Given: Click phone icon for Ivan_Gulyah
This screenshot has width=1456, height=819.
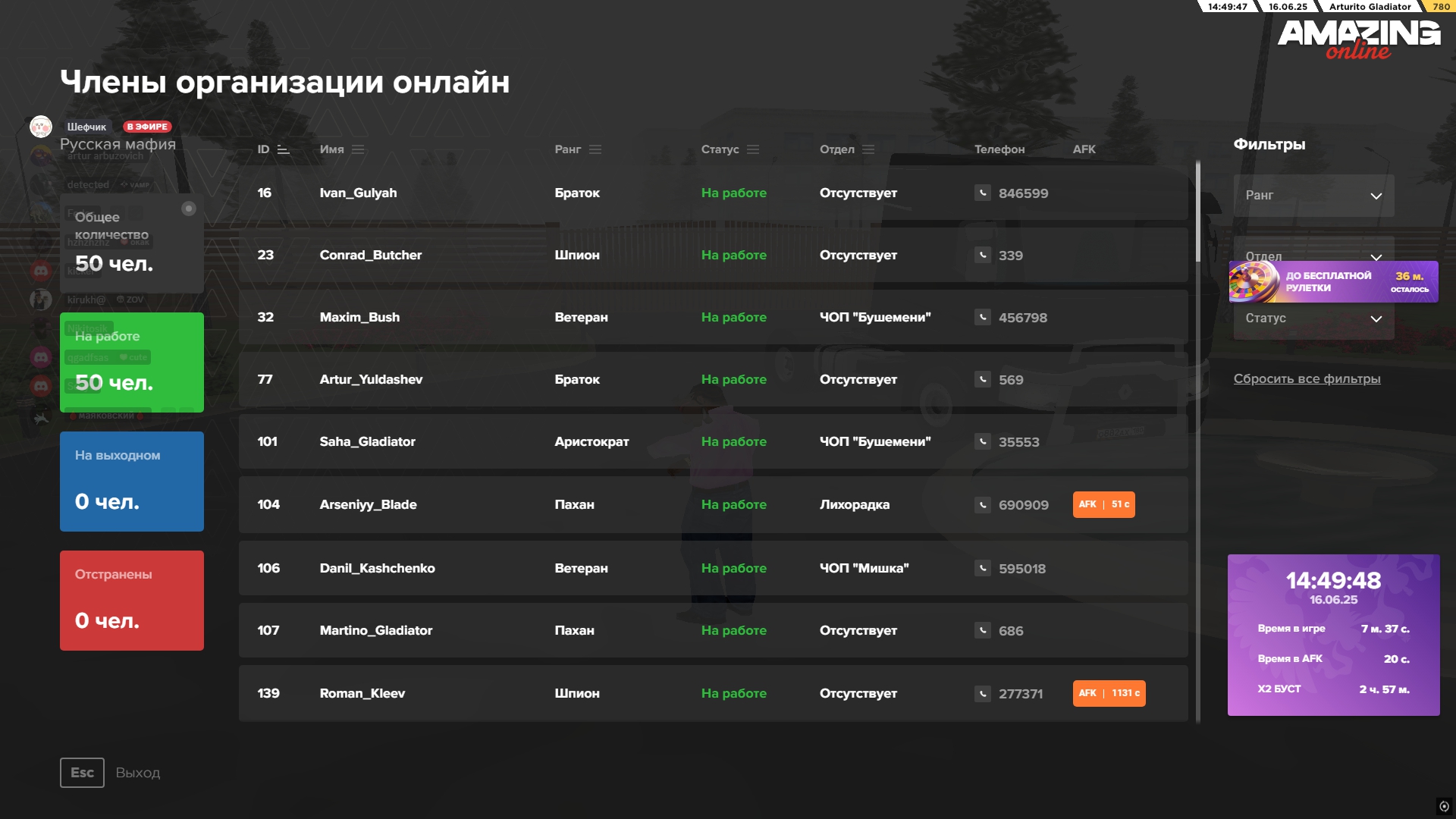Looking at the screenshot, I should point(982,193).
